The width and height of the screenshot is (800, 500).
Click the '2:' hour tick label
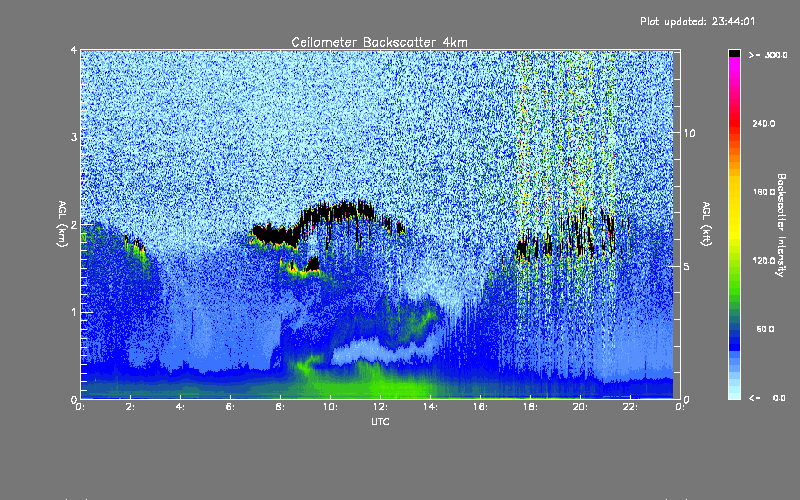(130, 407)
